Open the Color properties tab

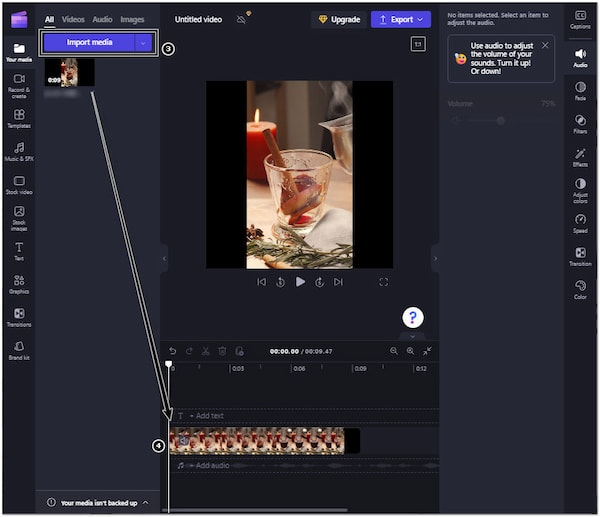(x=580, y=290)
